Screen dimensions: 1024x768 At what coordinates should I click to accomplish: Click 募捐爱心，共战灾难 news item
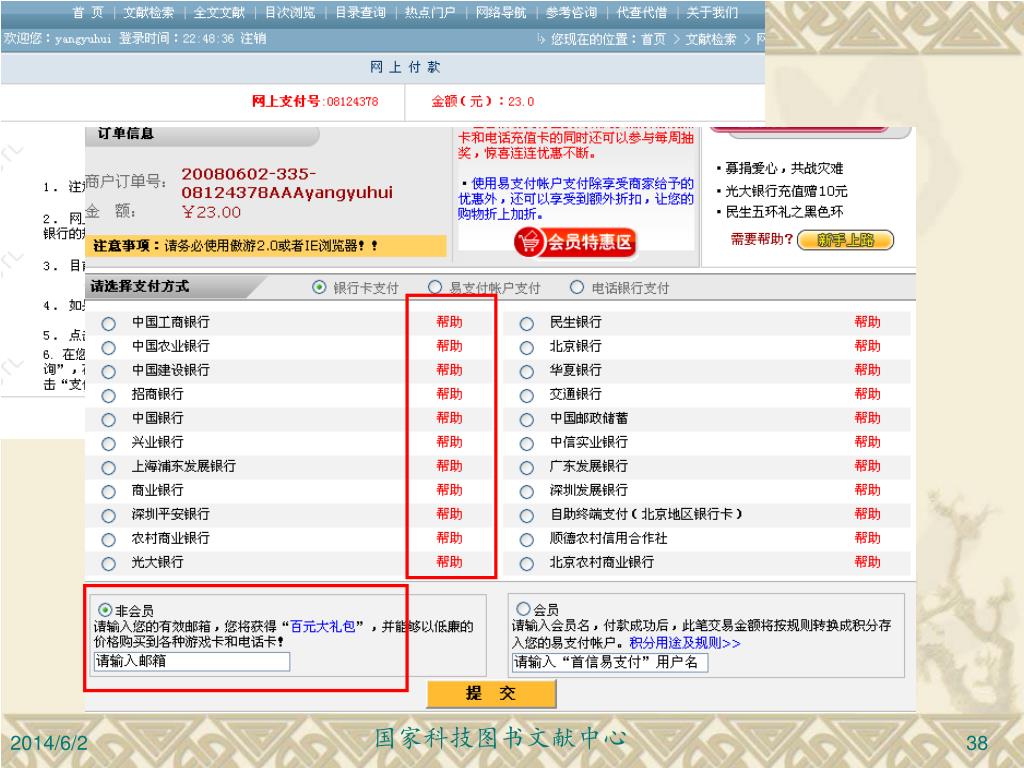(x=784, y=168)
